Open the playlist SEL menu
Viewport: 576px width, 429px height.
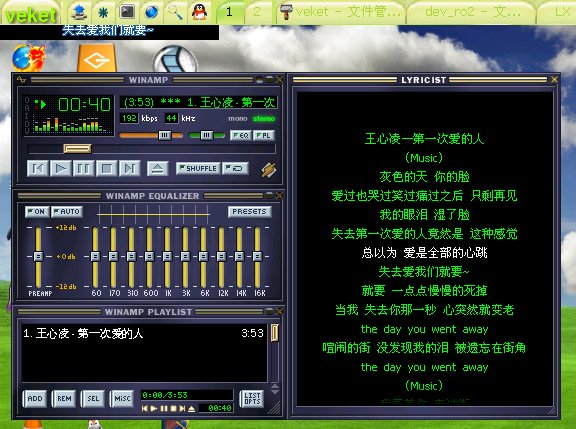coord(93,399)
